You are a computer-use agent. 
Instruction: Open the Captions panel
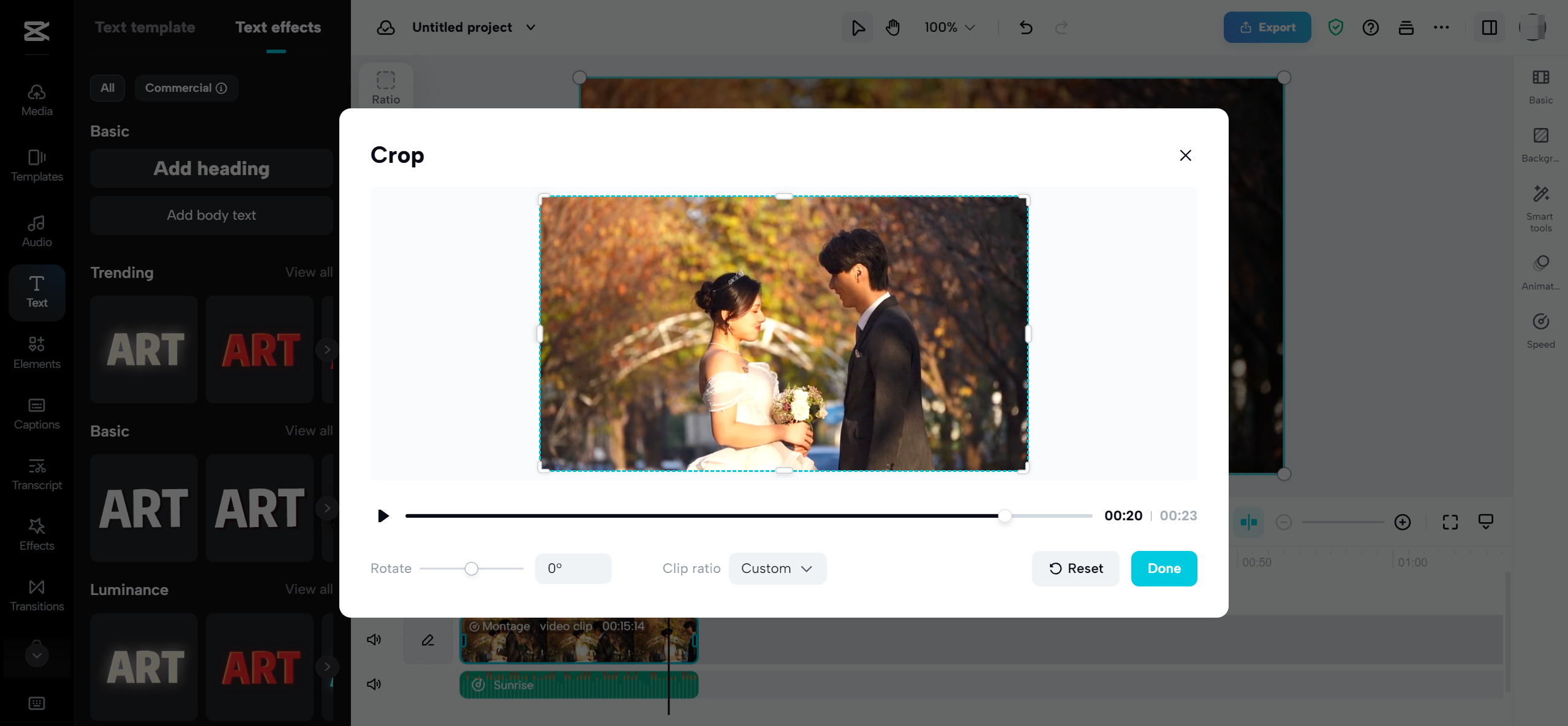pyautogui.click(x=36, y=413)
